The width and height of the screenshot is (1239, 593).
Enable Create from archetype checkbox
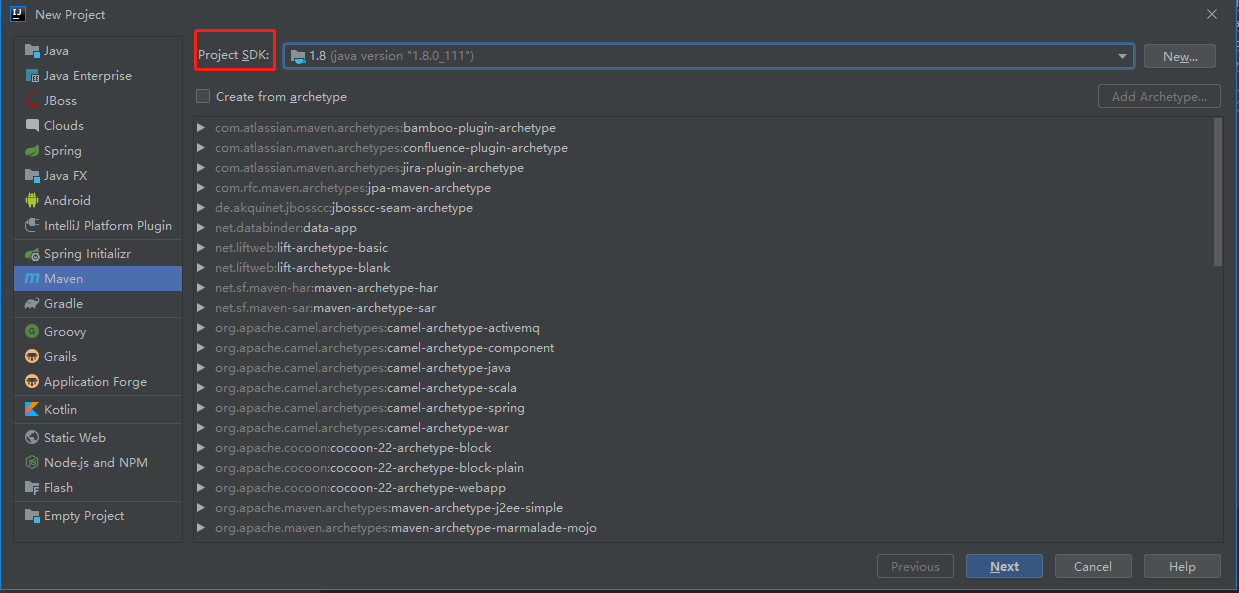click(x=203, y=97)
